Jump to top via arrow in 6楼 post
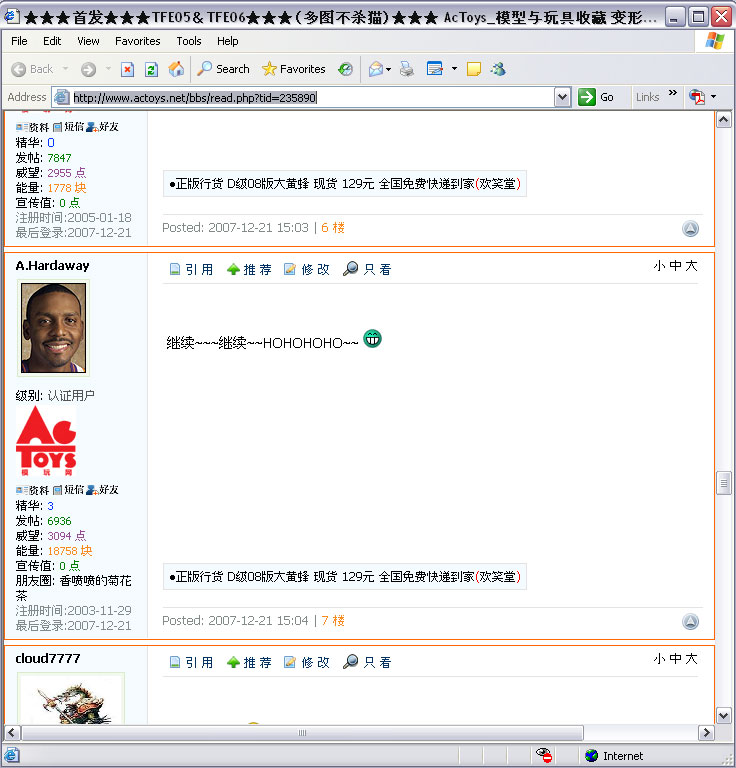This screenshot has height=768, width=736. 690,228
